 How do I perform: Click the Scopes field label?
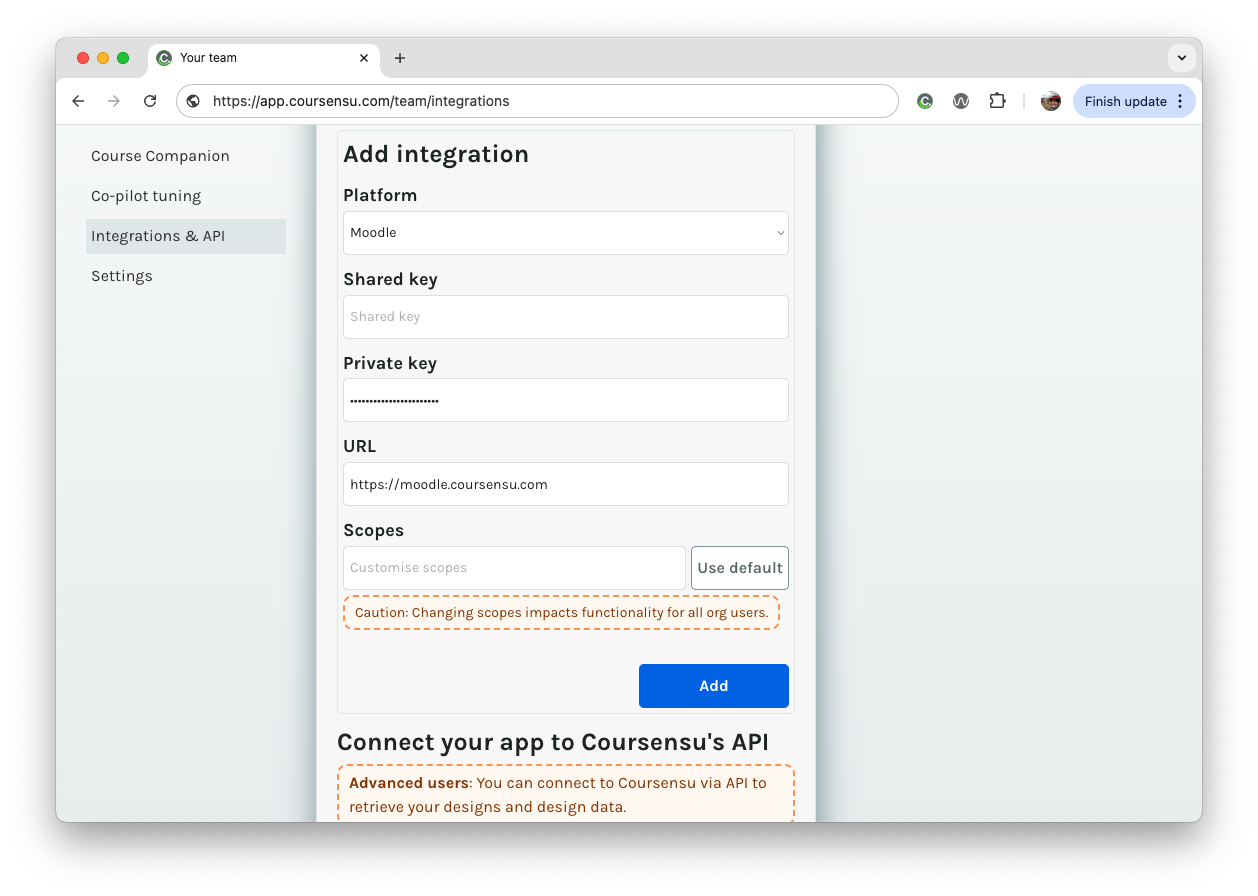coord(373,530)
